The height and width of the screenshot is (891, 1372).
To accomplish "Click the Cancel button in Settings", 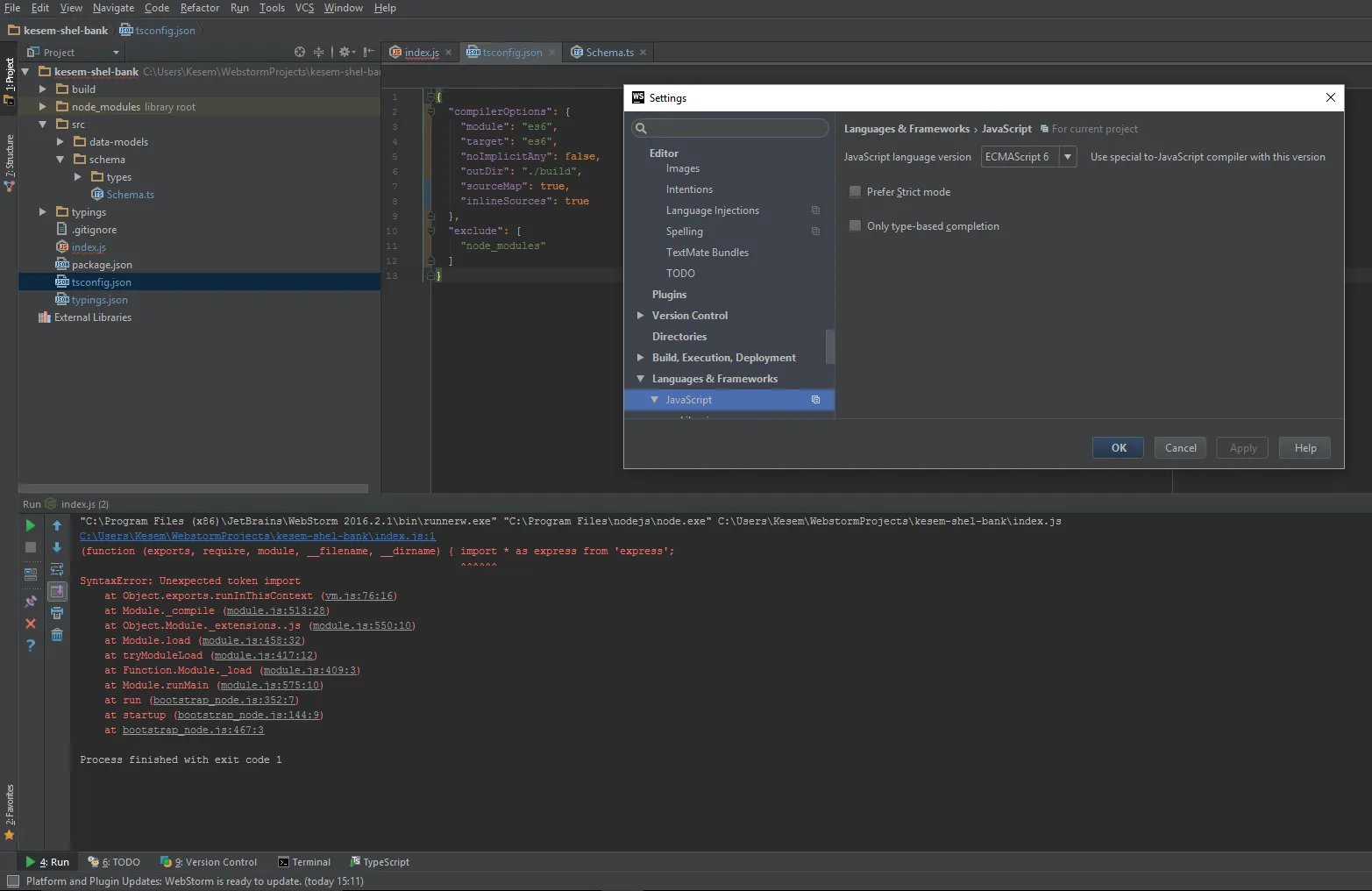I will (1180, 448).
